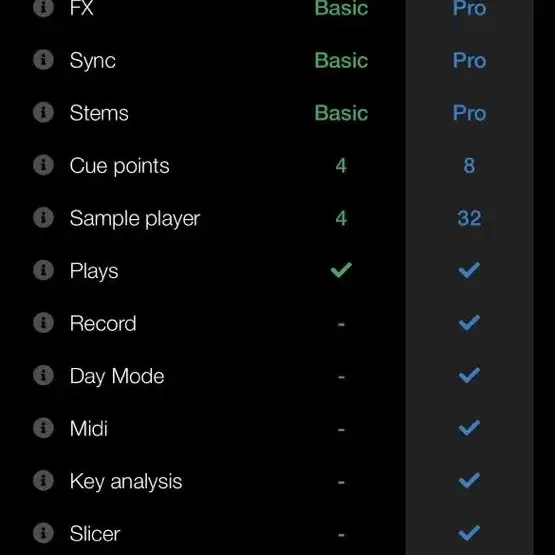Show the Midi info icon details

point(43,428)
